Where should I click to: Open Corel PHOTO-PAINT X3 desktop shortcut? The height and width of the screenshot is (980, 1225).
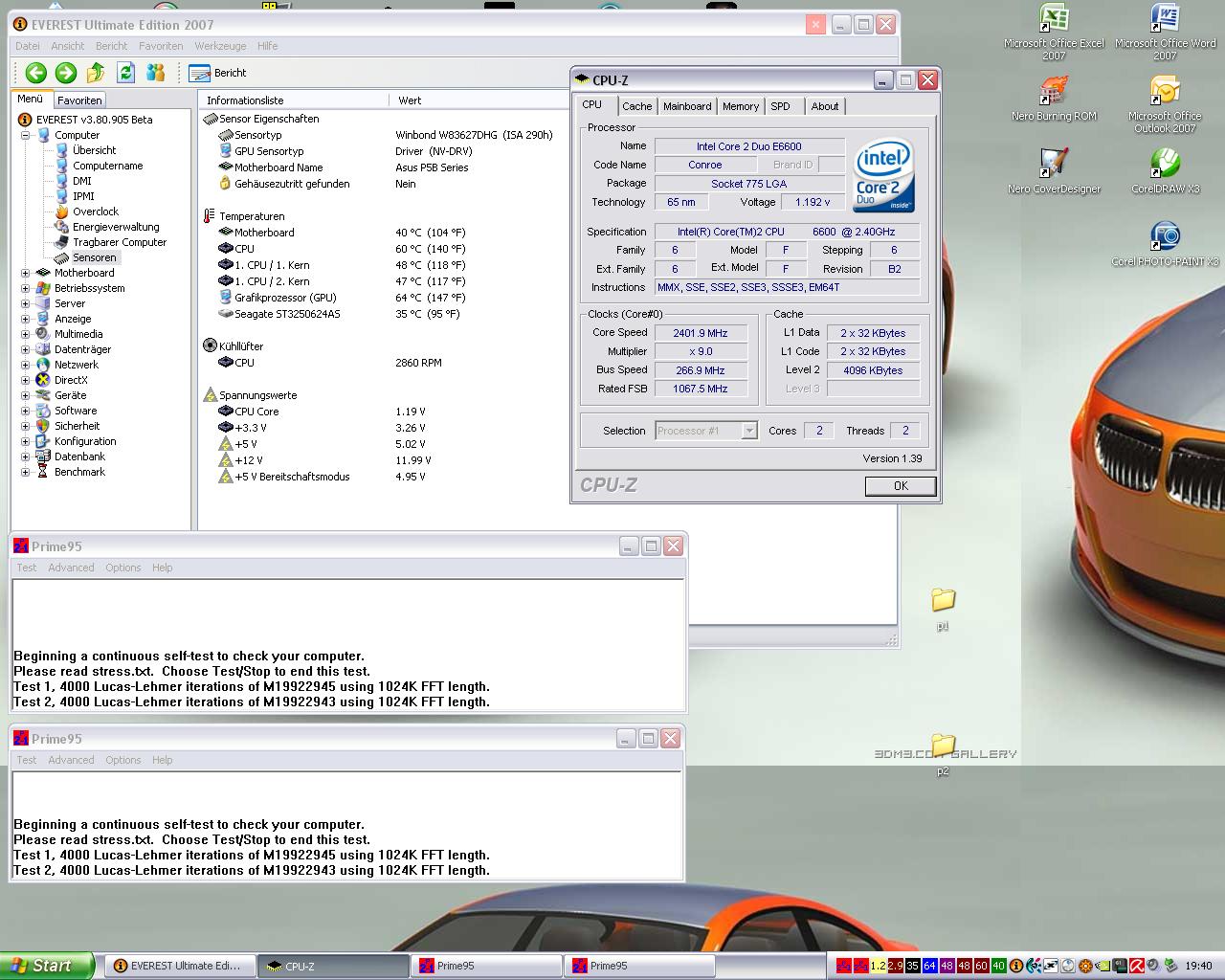click(x=1165, y=244)
